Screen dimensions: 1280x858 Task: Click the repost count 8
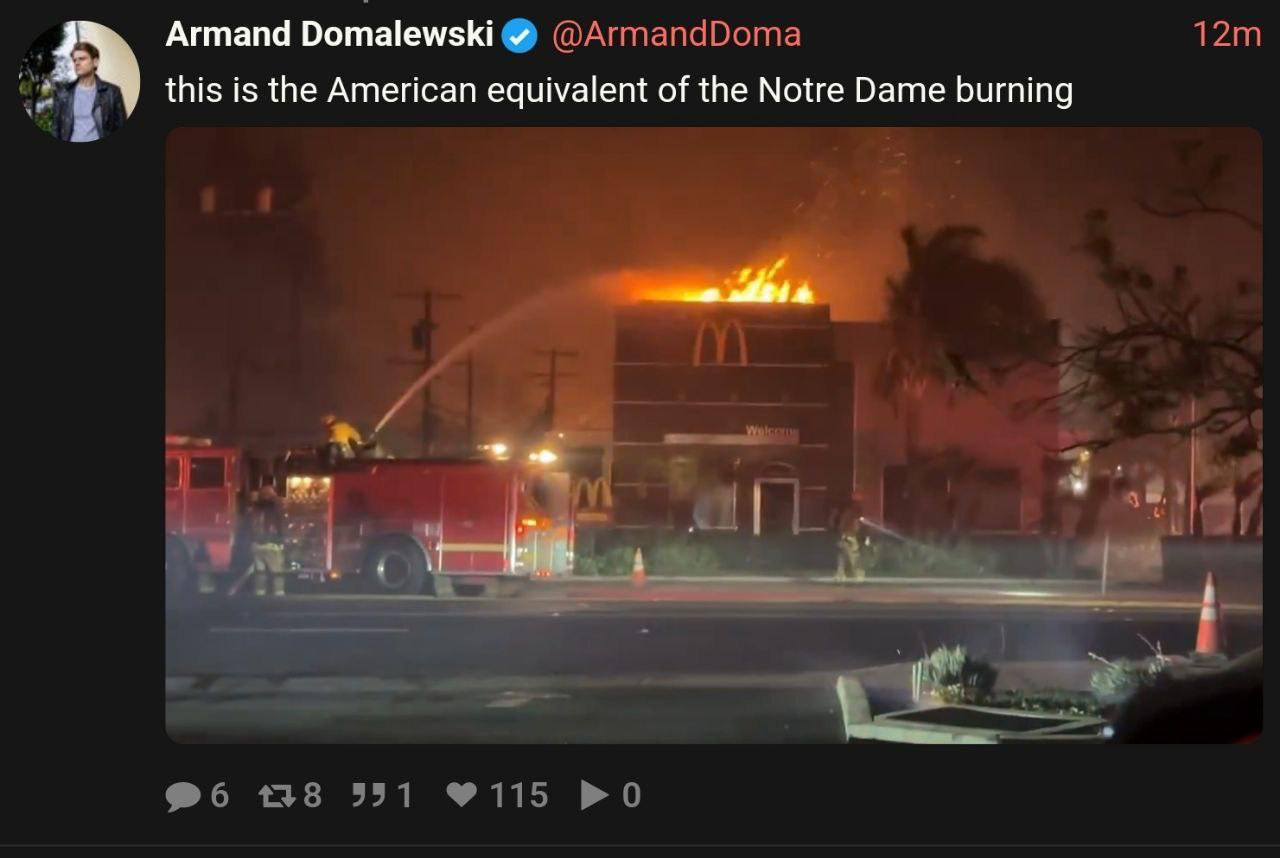coord(312,795)
